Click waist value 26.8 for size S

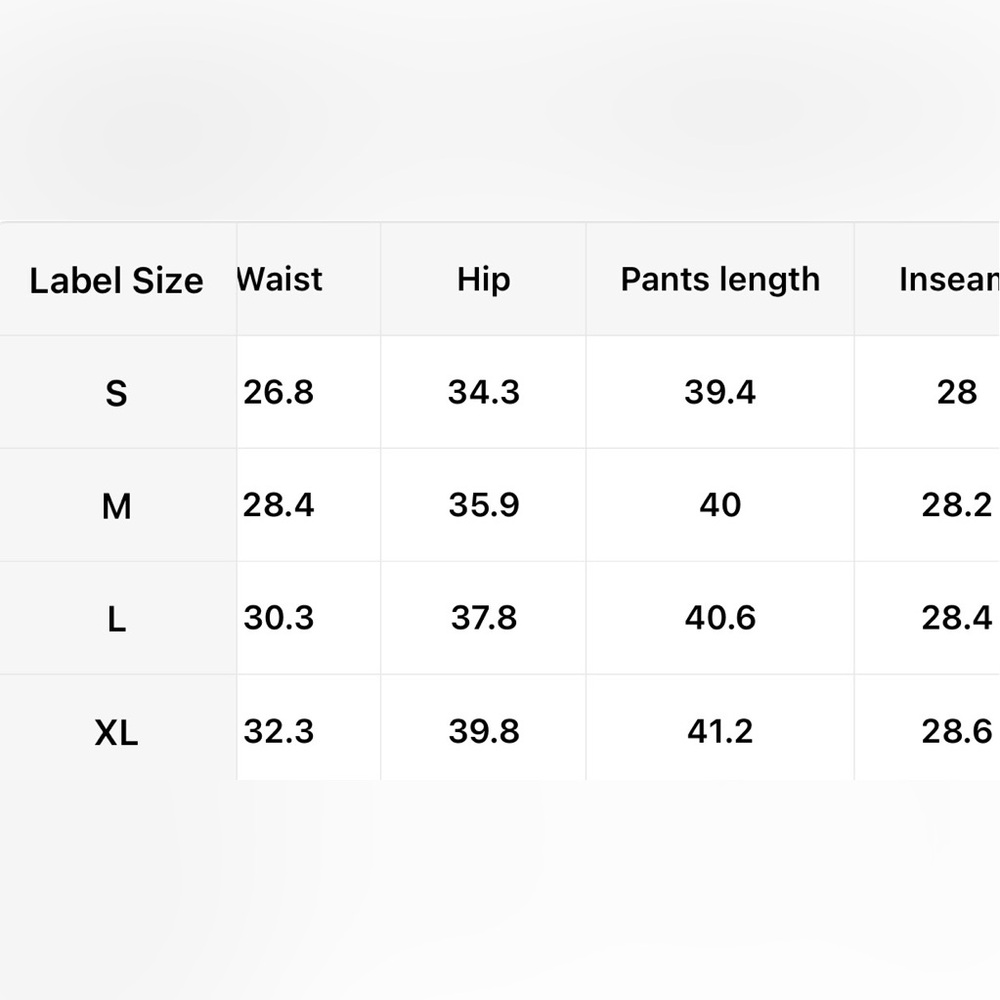tap(279, 392)
